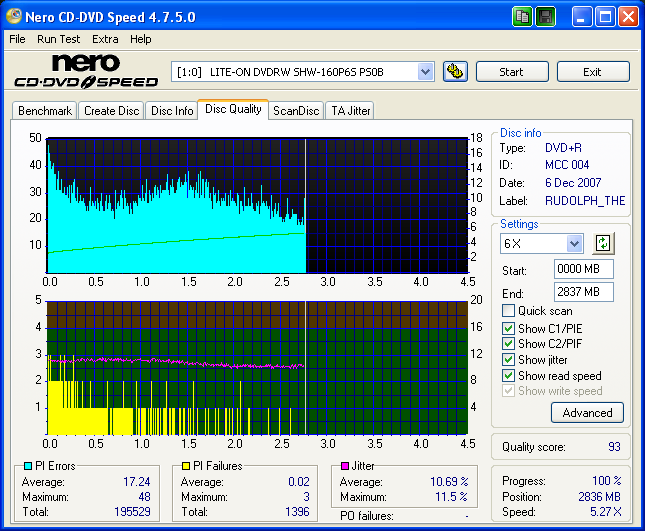Image resolution: width=645 pixels, height=531 pixels.
Task: Open the Help menu
Action: [141, 39]
